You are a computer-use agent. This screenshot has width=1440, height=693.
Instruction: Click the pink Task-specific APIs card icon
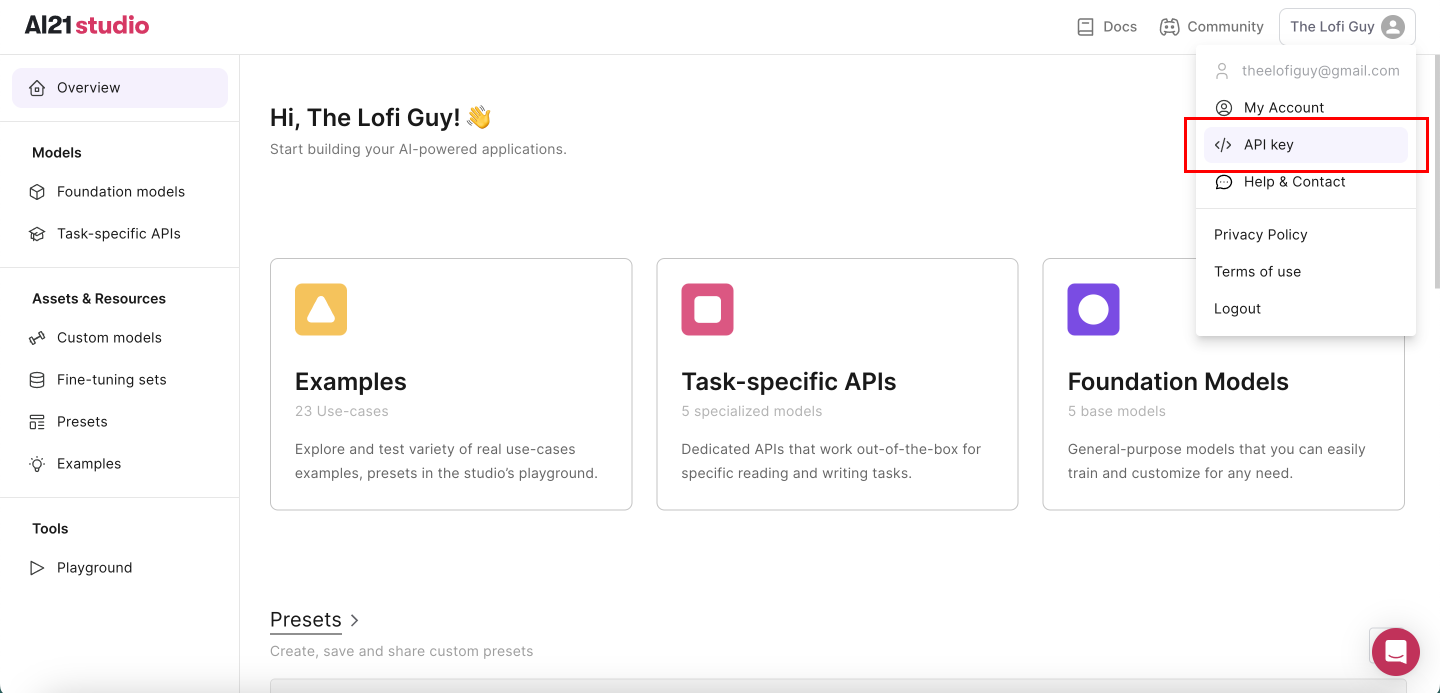pos(707,309)
